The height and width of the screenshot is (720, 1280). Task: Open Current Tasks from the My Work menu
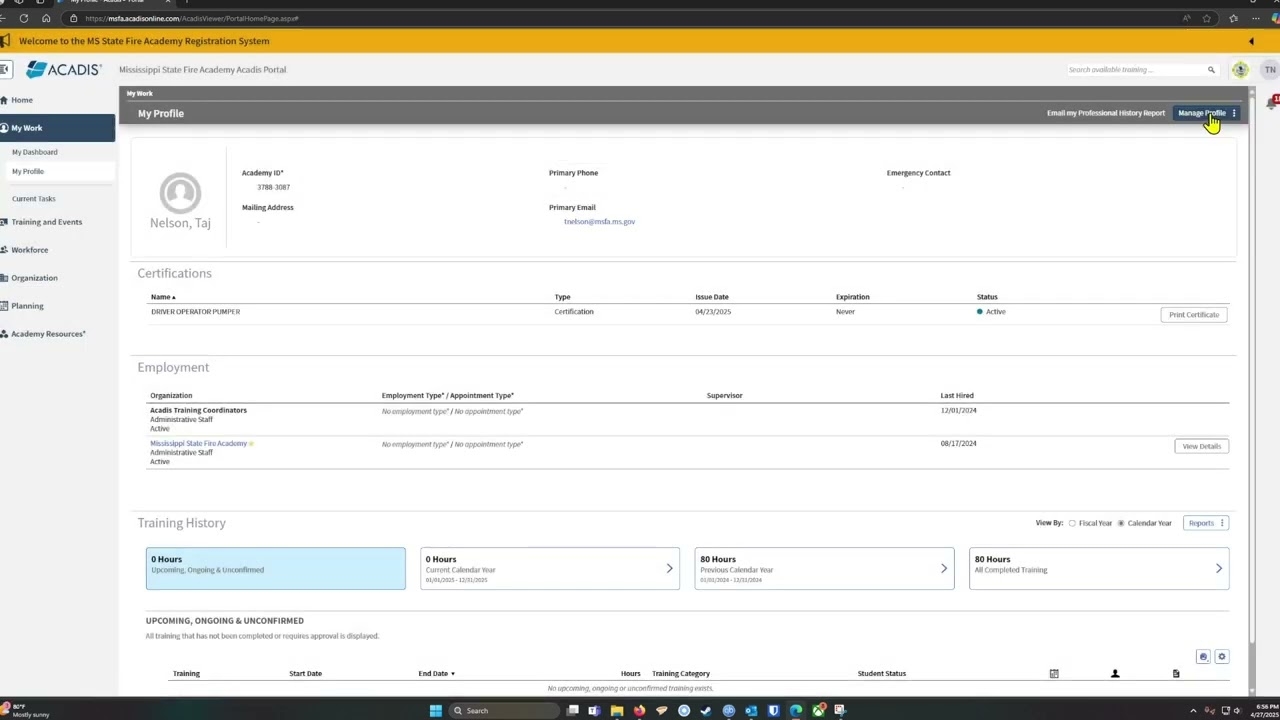coord(33,198)
